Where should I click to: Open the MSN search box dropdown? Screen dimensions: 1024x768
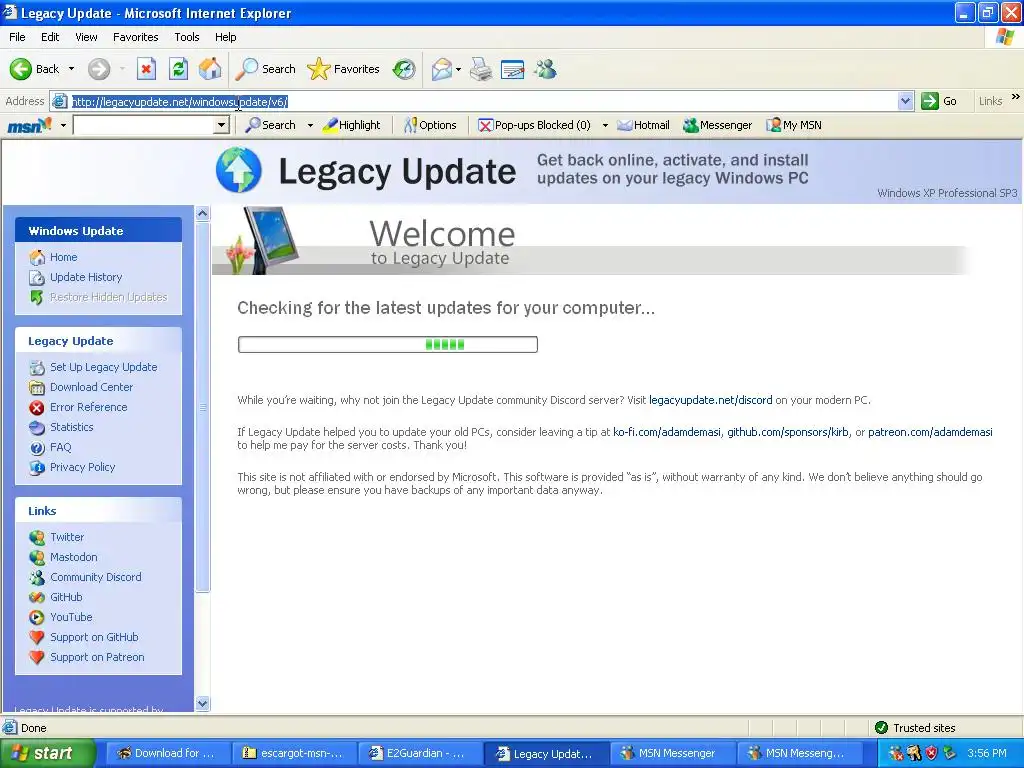click(221, 125)
